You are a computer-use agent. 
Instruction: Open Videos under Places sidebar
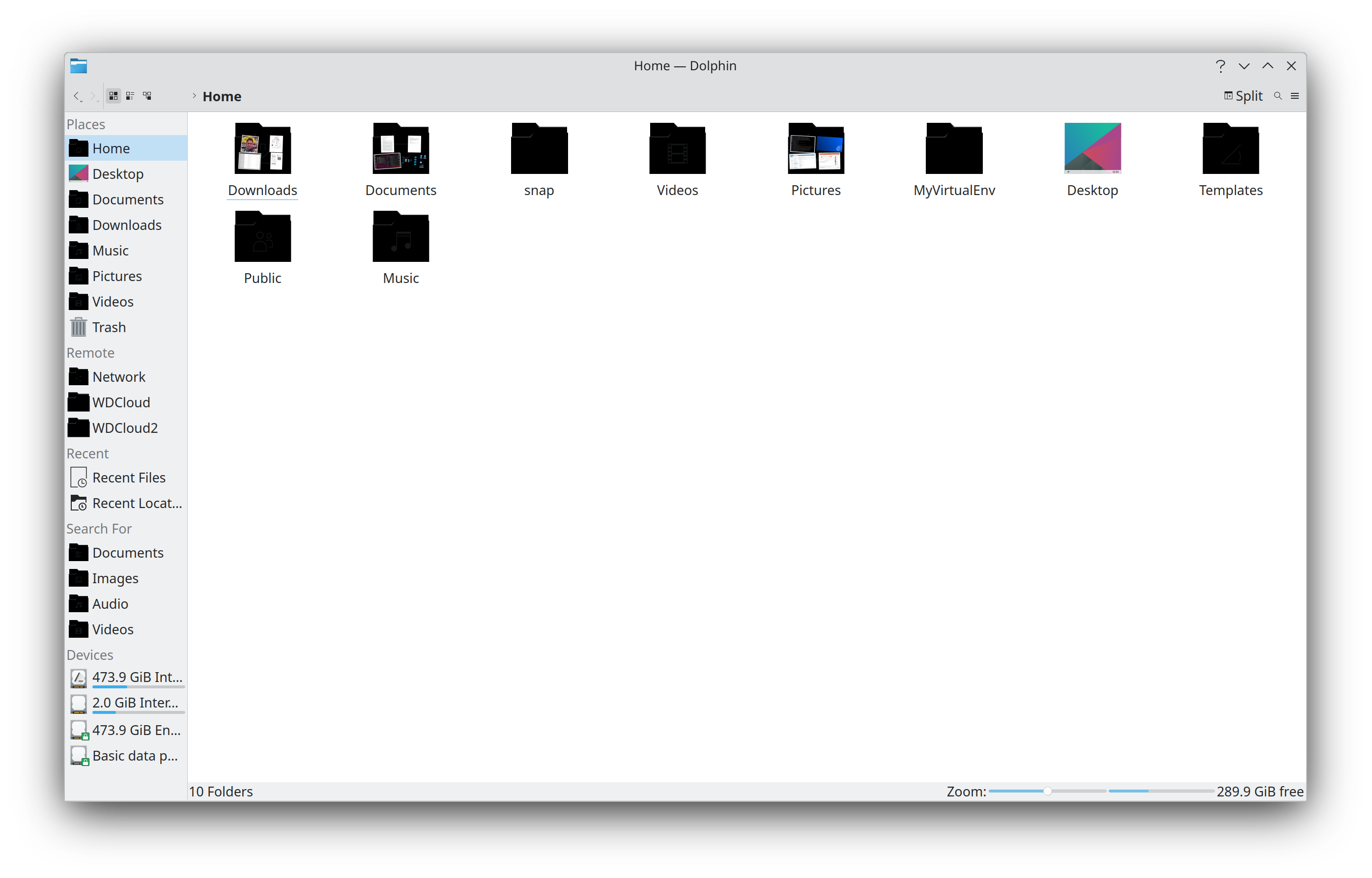coord(126,302)
